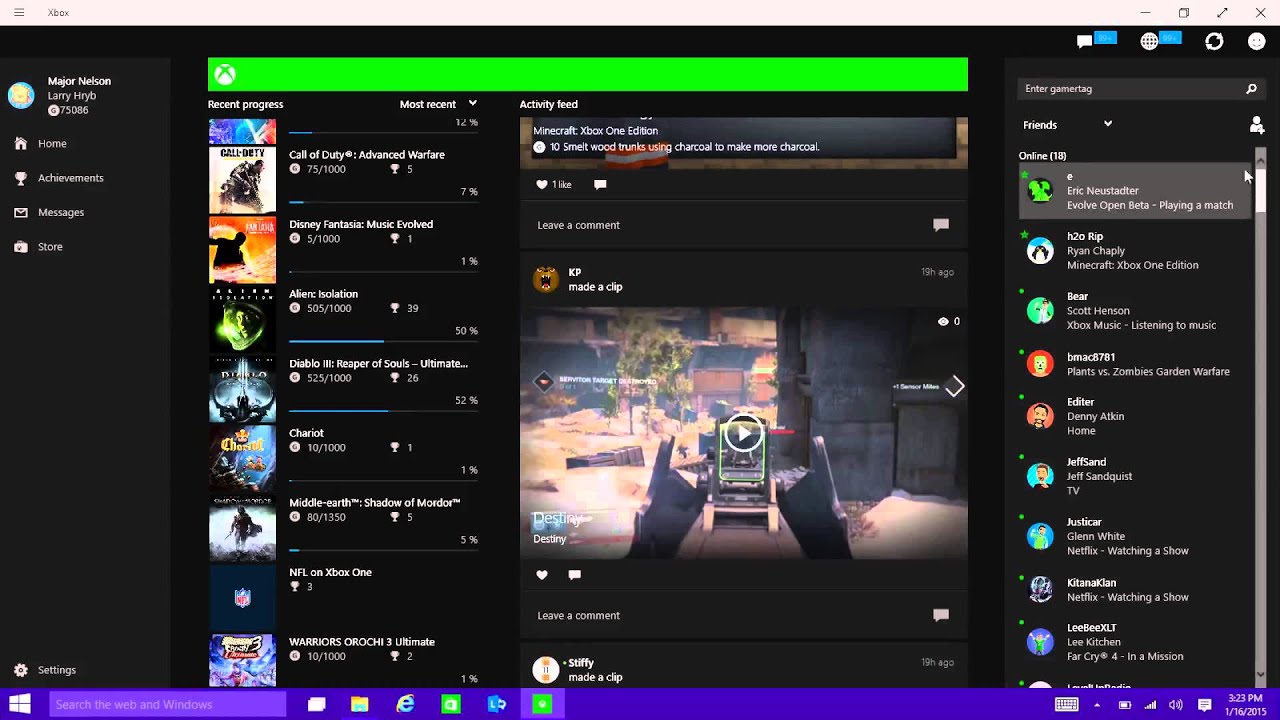Open KP's profile name link
Screen dimensions: 1280x720
click(x=575, y=272)
